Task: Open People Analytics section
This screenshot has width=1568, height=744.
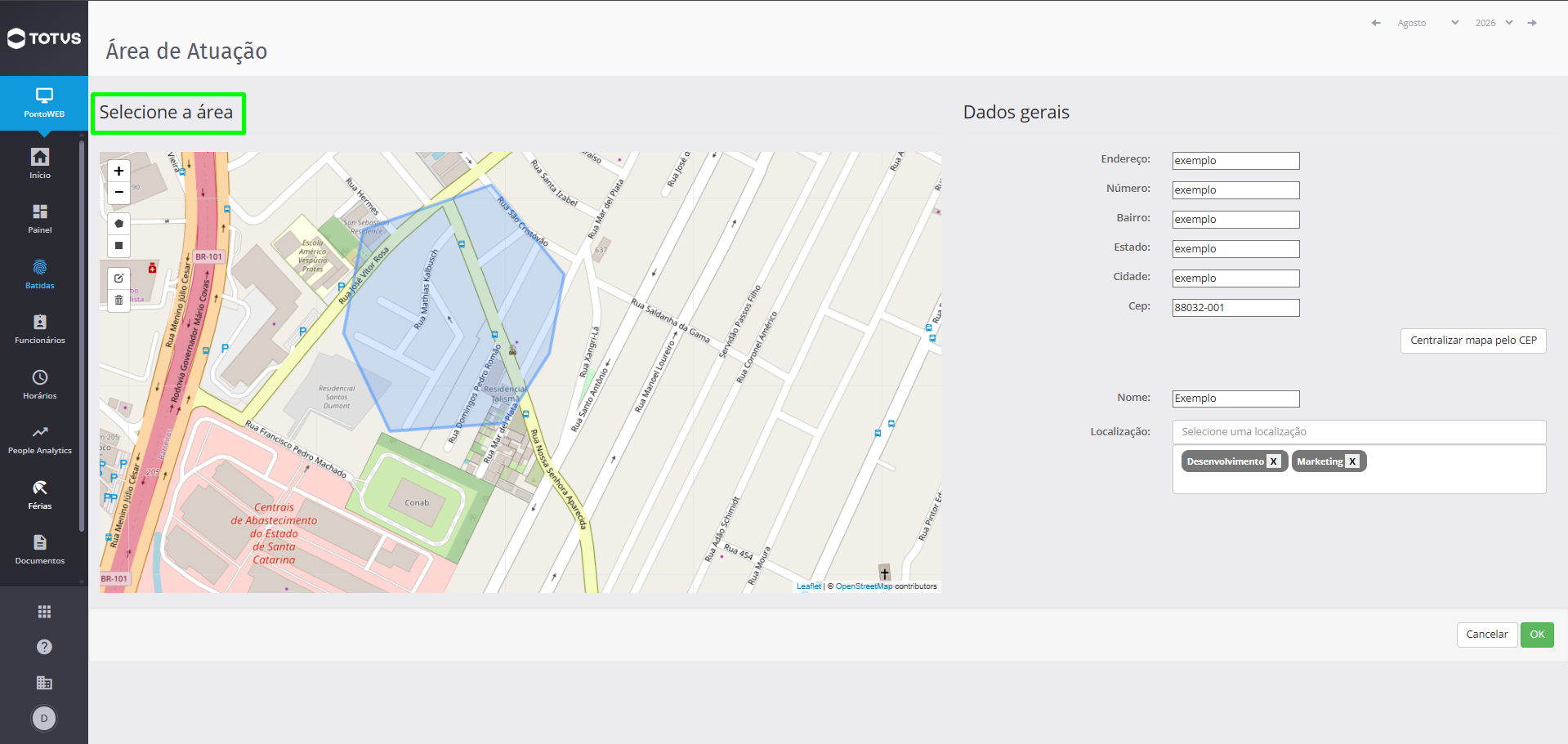Action: 40,439
